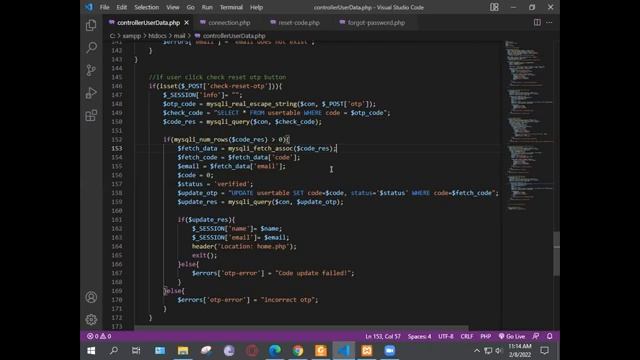The image size is (640, 360).
Task: Open the XAMPP icon on the taskbar
Action: click(367, 350)
